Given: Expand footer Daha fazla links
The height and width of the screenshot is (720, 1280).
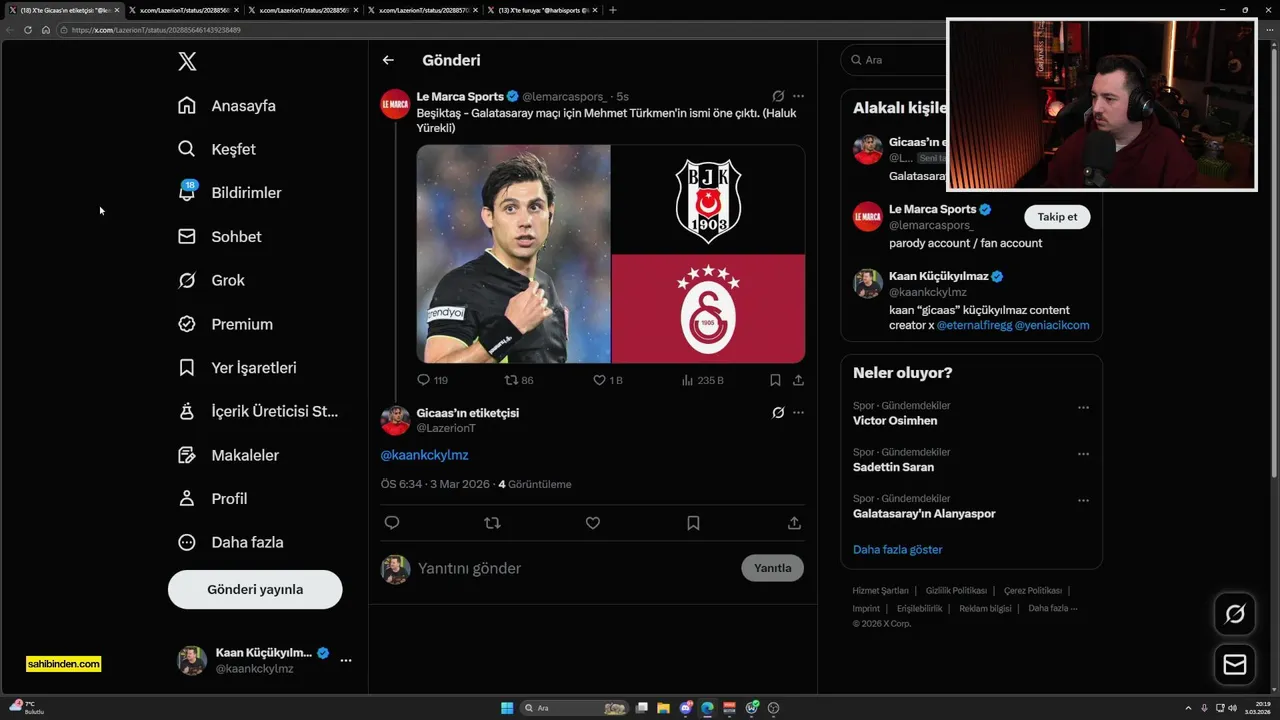Looking at the screenshot, I should pos(1053,608).
